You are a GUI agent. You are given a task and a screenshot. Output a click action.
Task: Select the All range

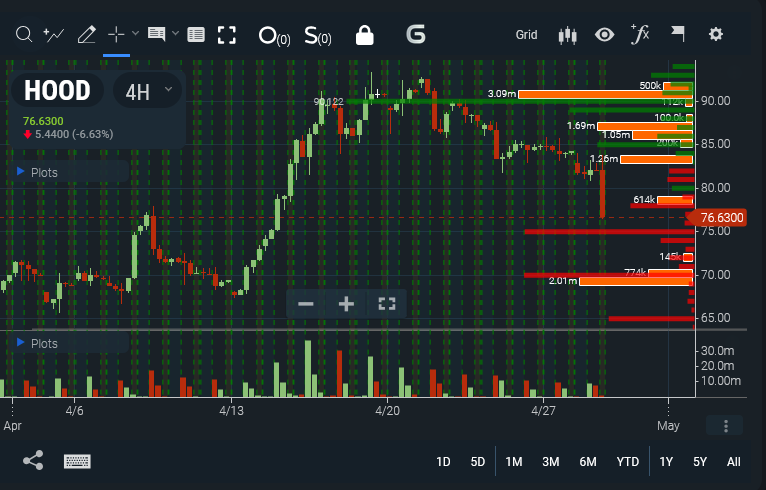tap(733, 462)
